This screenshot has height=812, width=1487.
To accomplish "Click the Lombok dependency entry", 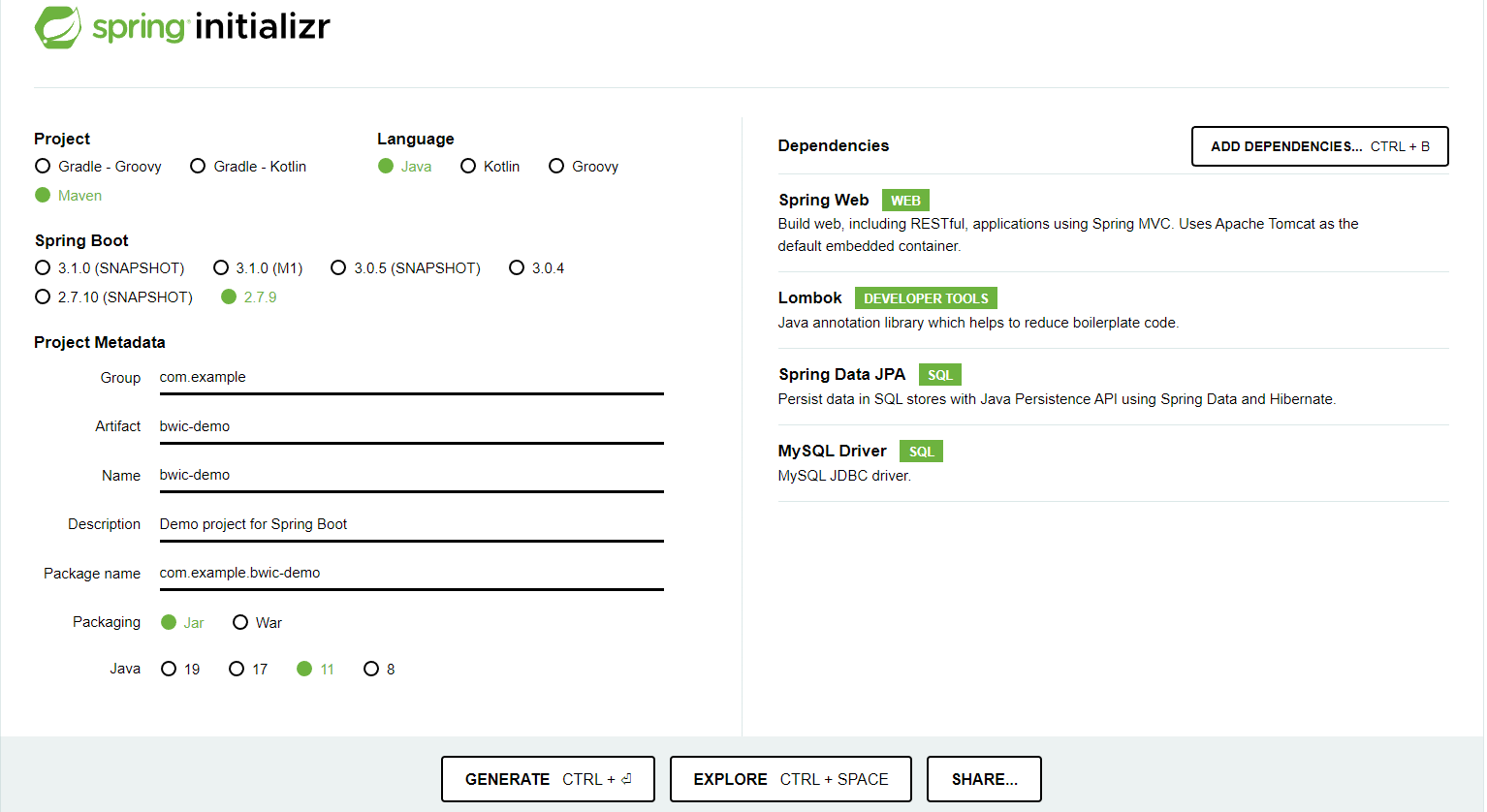I will coord(1113,310).
